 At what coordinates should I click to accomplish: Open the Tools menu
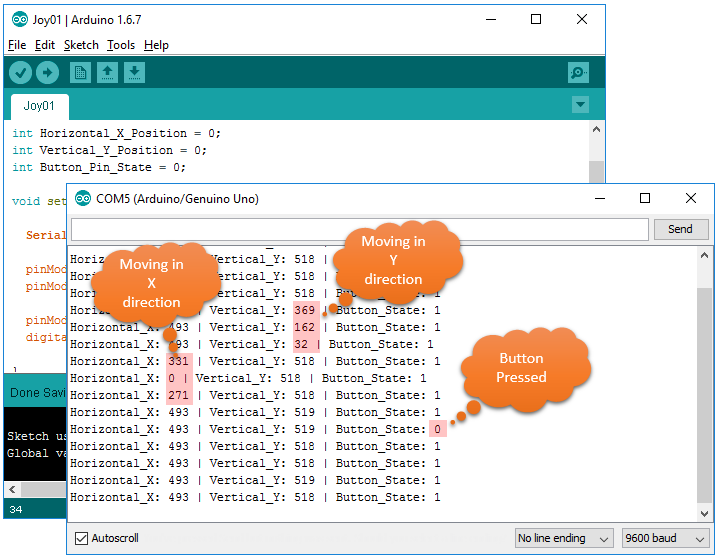point(121,45)
